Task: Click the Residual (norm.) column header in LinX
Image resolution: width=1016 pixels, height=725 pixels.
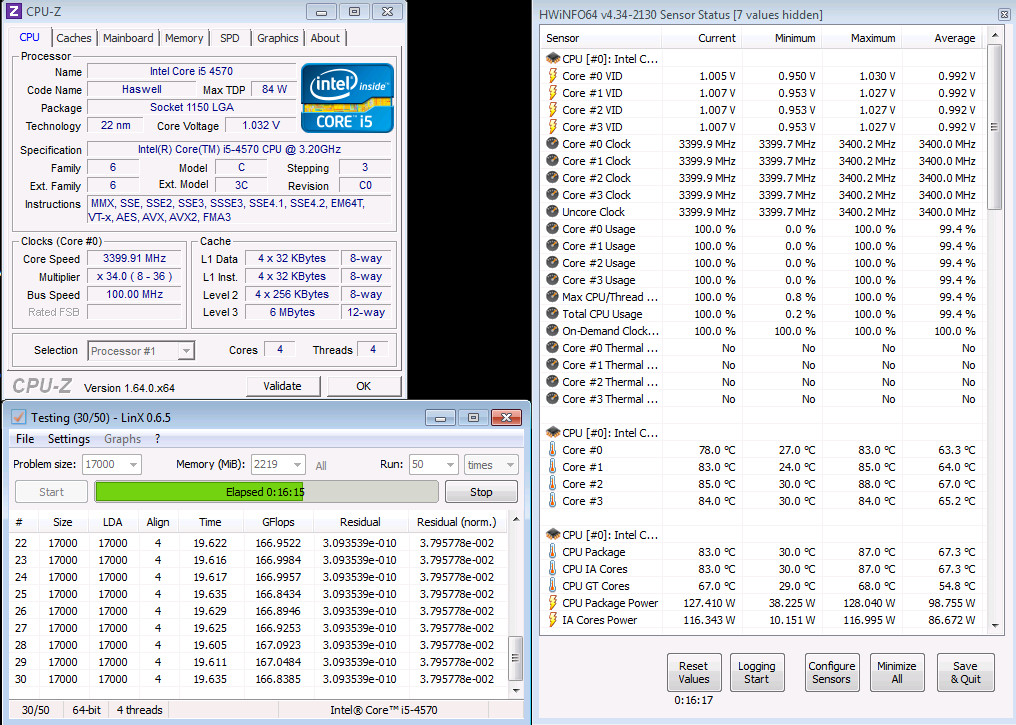Action: (x=457, y=522)
